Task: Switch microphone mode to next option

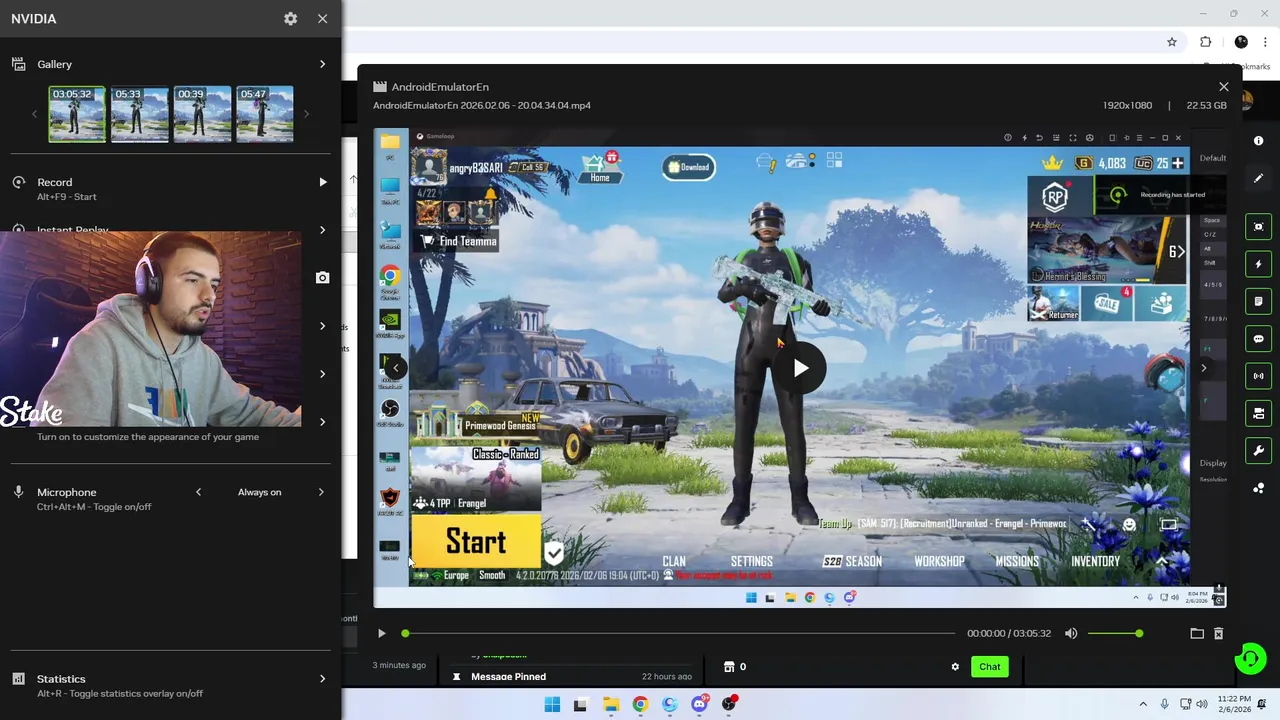Action: point(321,492)
